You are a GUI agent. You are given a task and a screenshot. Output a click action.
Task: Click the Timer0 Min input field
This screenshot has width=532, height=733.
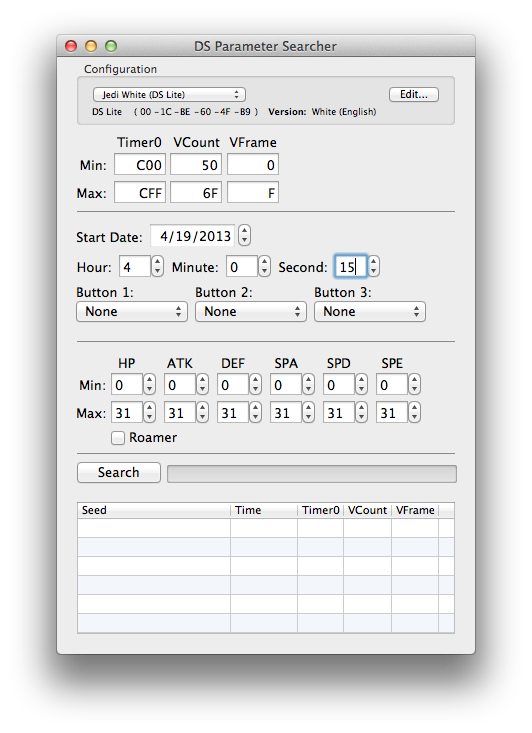140,165
